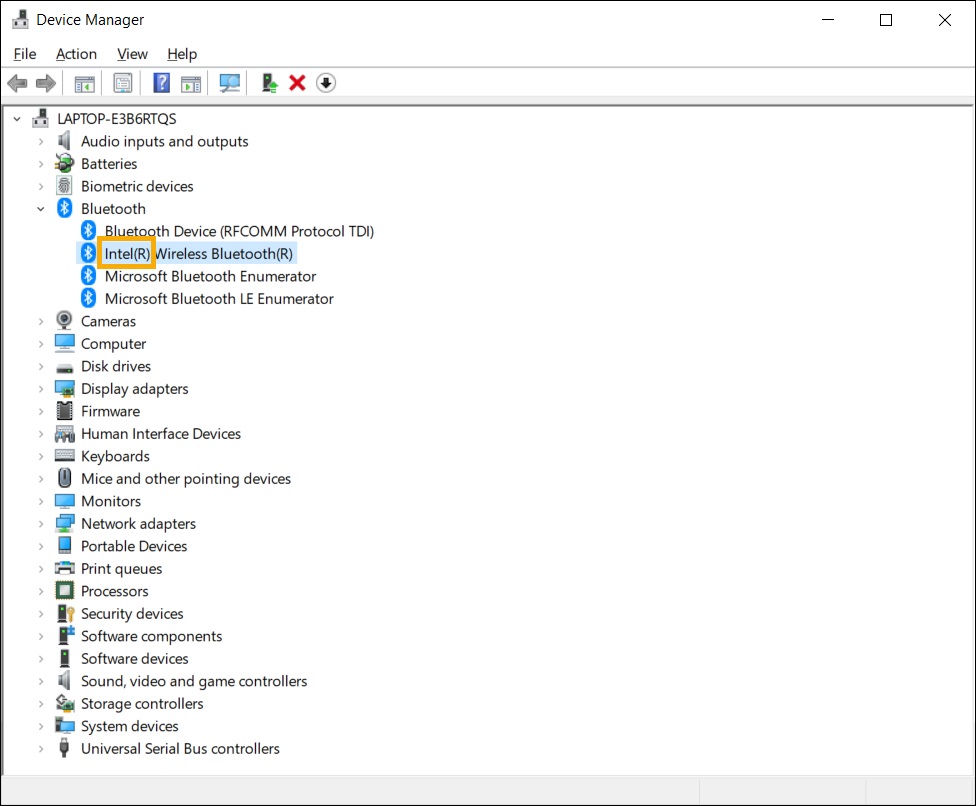Screen dimensions: 976x806
Task: Click the circled down-arrow Disable device icon
Action: click(x=326, y=83)
